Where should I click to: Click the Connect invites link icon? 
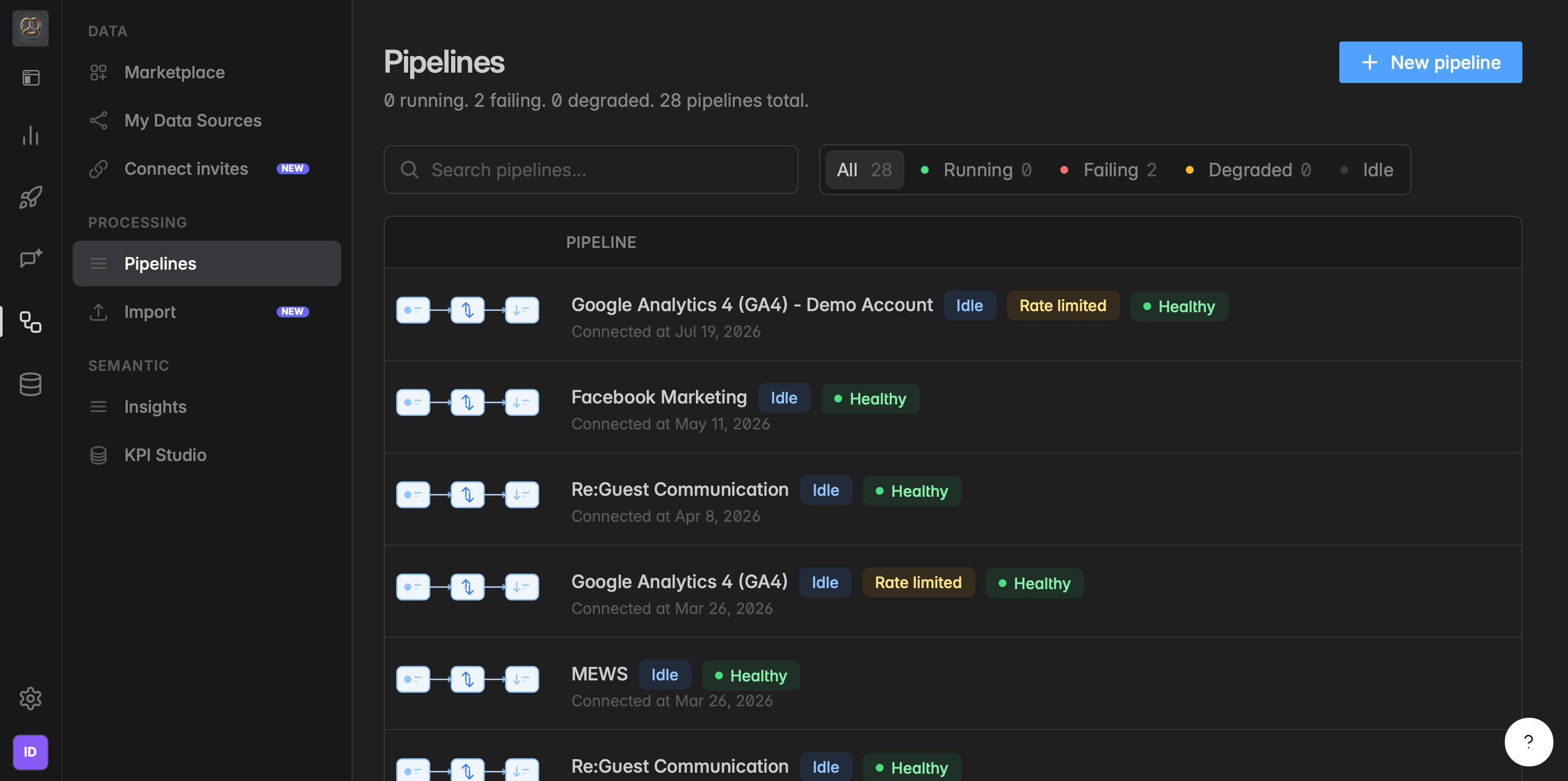pyautogui.click(x=99, y=169)
